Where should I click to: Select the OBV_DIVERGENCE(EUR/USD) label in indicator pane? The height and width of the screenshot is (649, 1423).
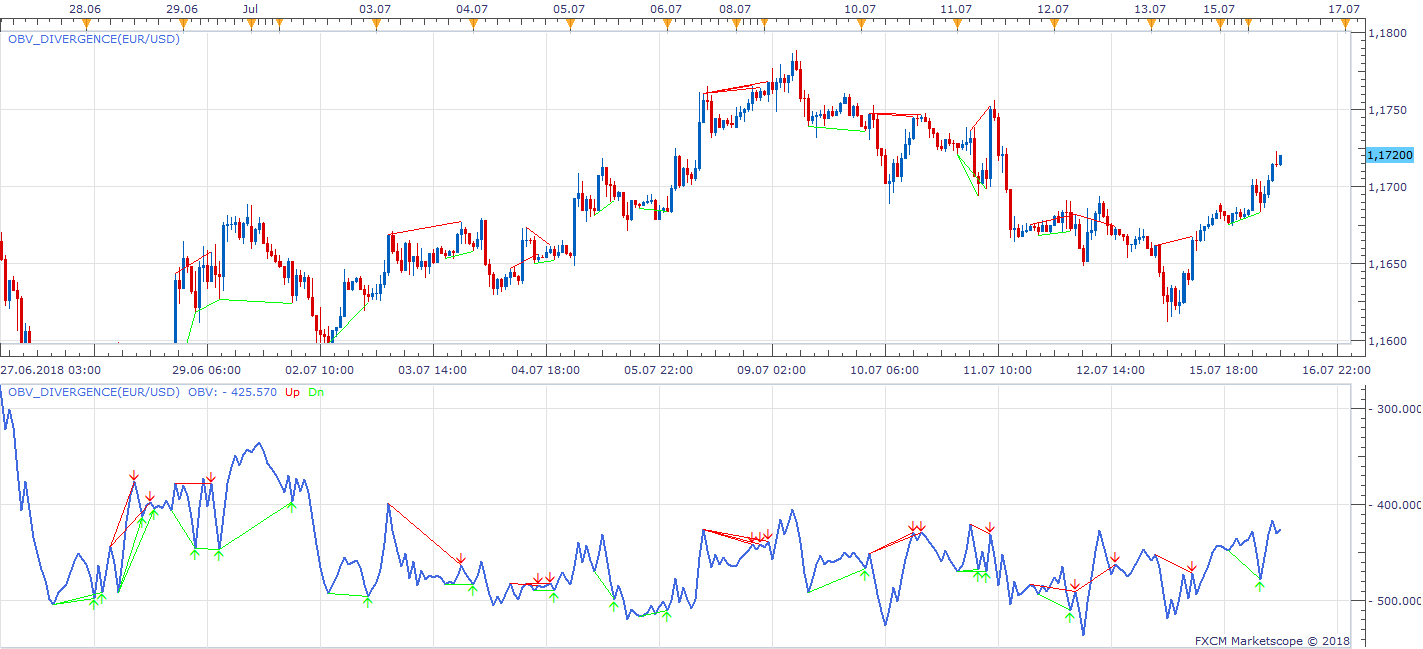coord(96,392)
